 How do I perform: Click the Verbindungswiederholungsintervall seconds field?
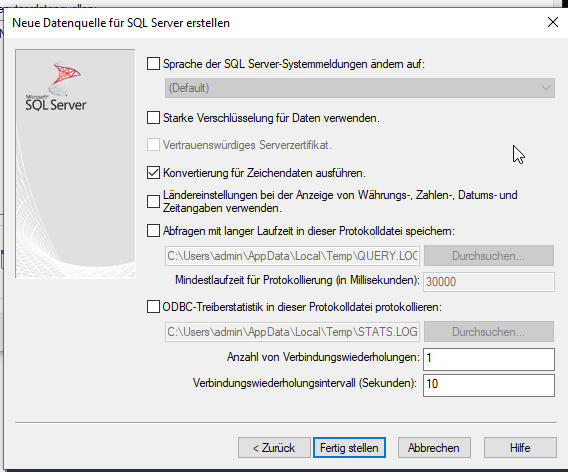click(489, 385)
